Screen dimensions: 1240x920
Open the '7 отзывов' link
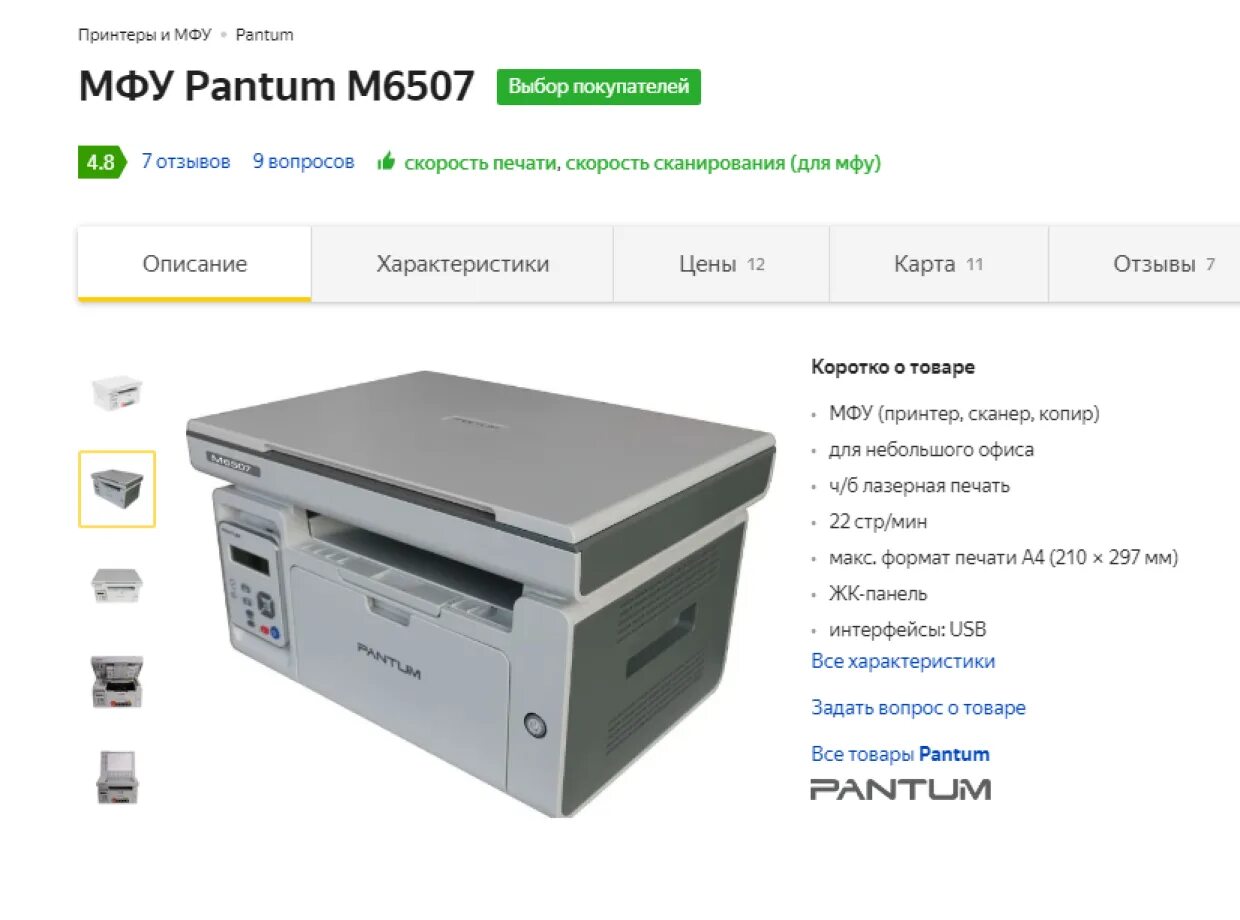point(186,161)
